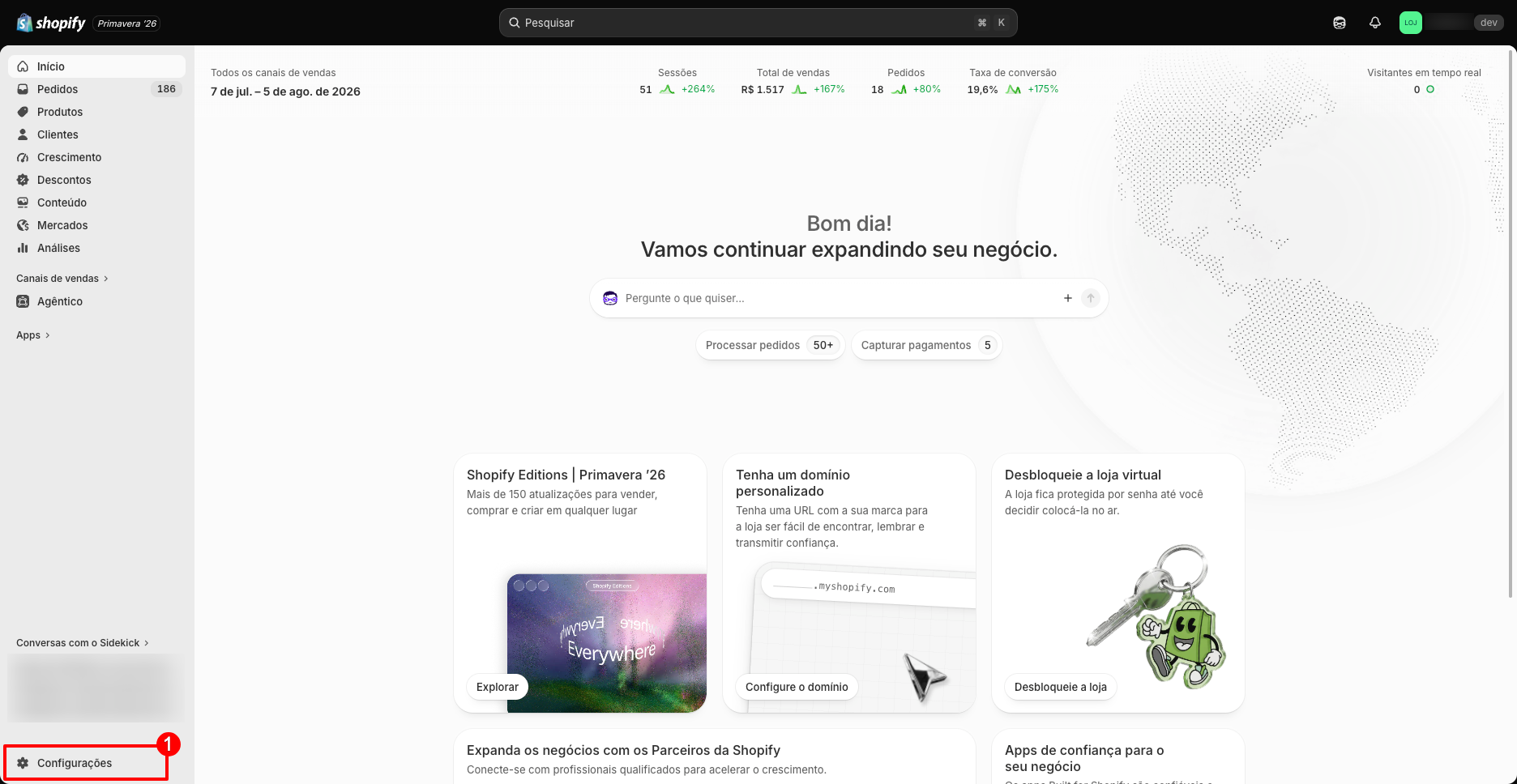Open Clientes via its person icon

click(x=23, y=134)
